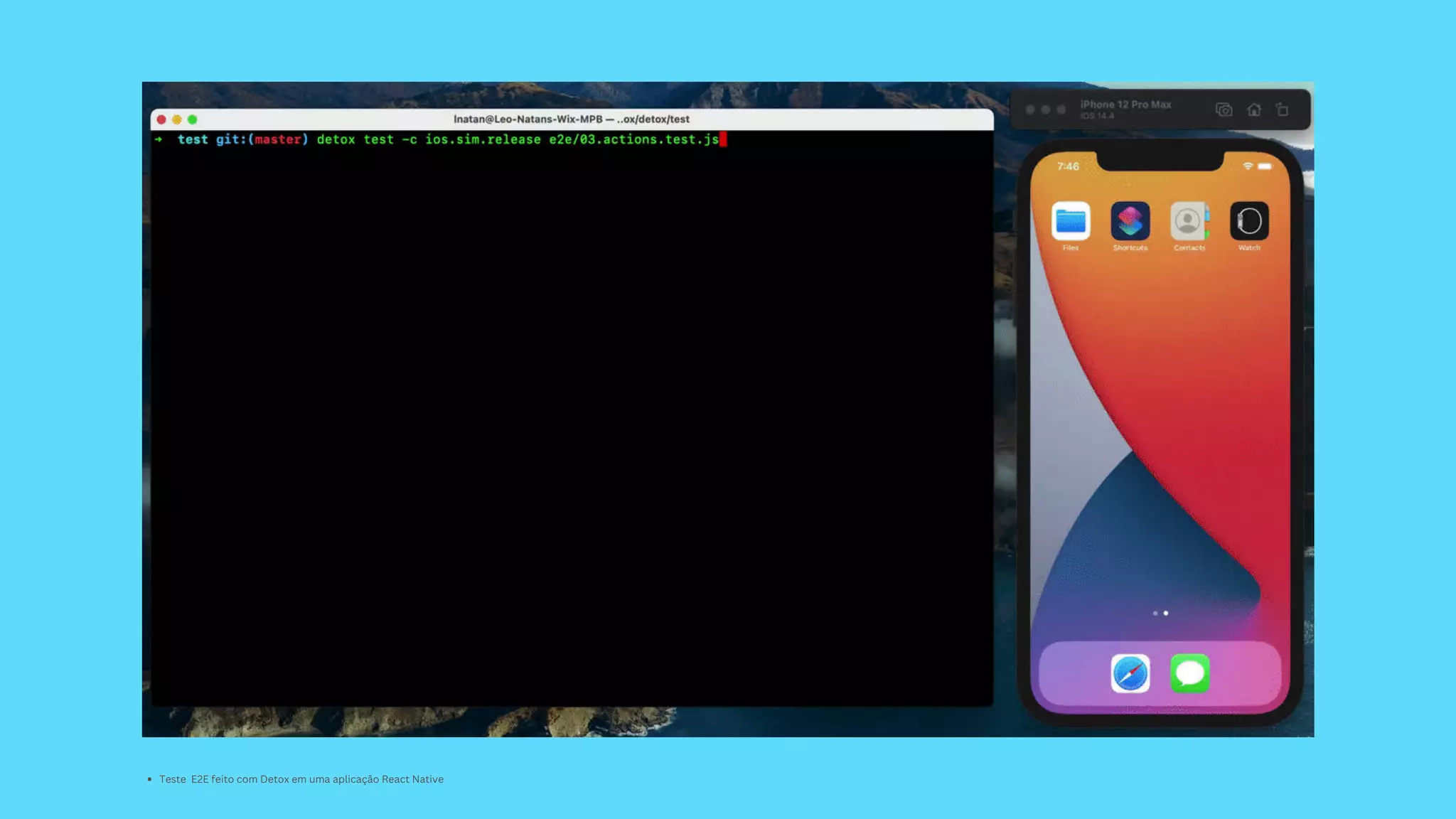
Task: Click the caption 'Teste E2E feito com Detox'
Action: point(224,779)
